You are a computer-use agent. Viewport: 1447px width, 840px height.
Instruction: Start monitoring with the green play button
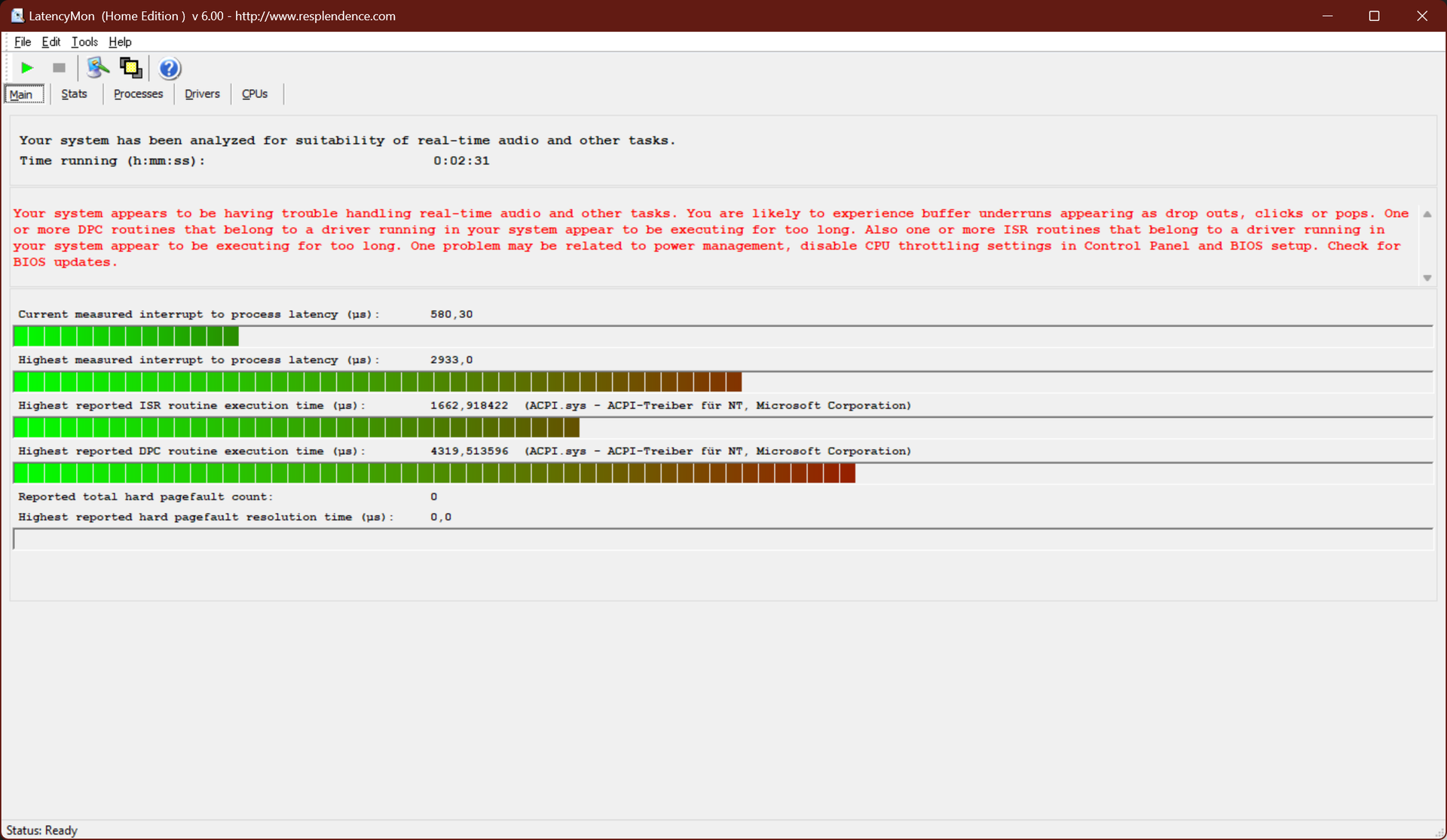27,68
